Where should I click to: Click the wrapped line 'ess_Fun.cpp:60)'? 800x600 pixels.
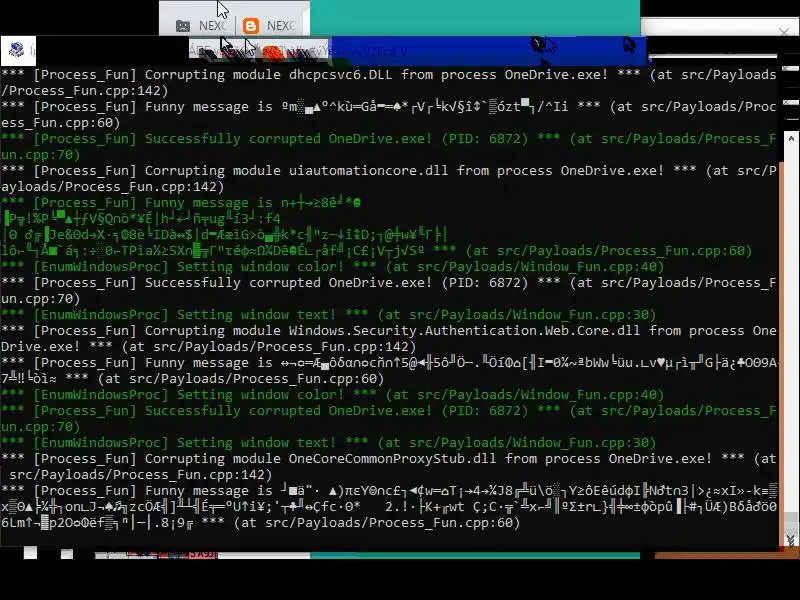[61, 123]
